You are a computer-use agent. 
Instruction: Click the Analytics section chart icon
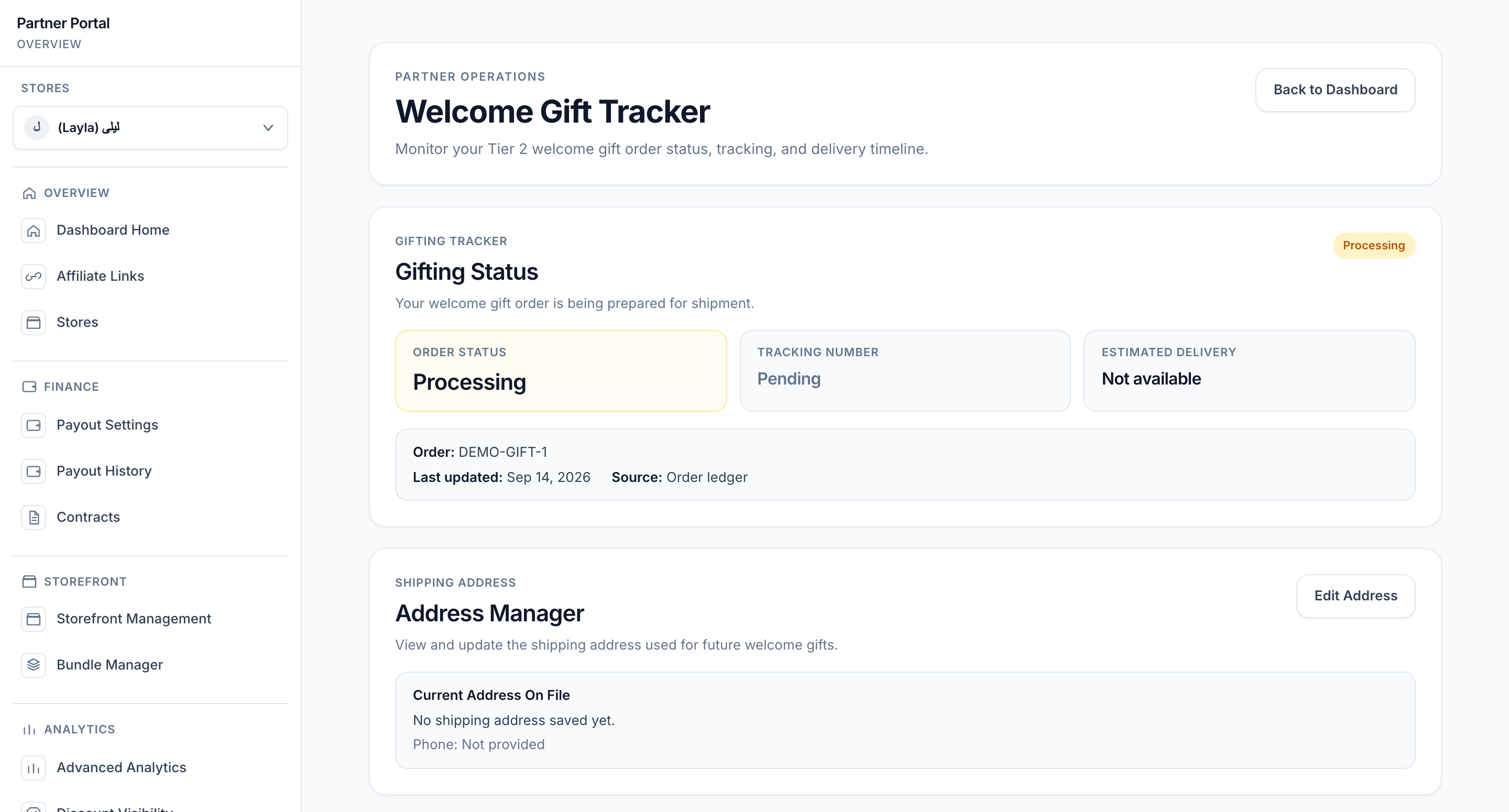click(29, 729)
